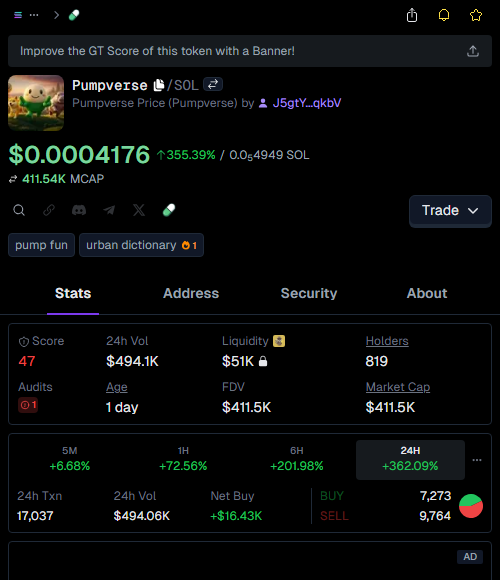Swap the Pumpverse/SOL pair order
The height and width of the screenshot is (580, 500).
click(x=213, y=84)
